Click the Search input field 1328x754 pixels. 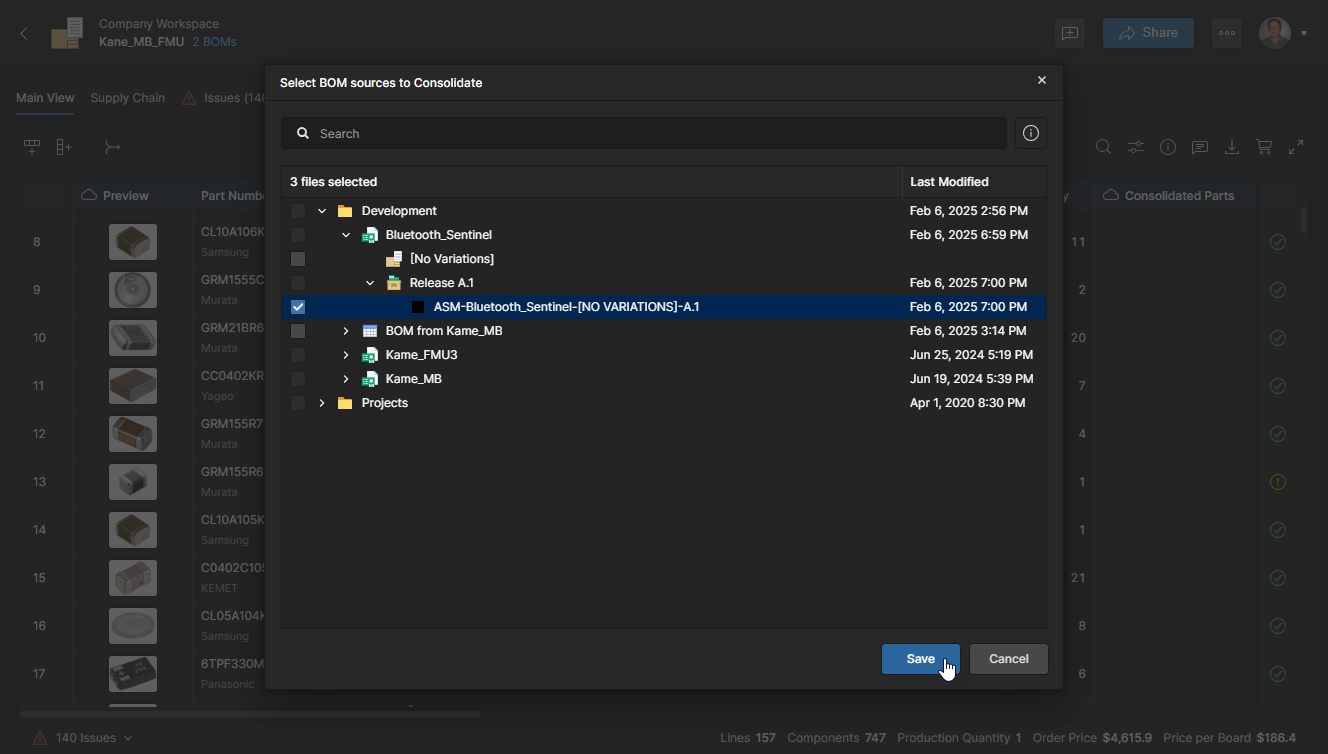point(650,133)
